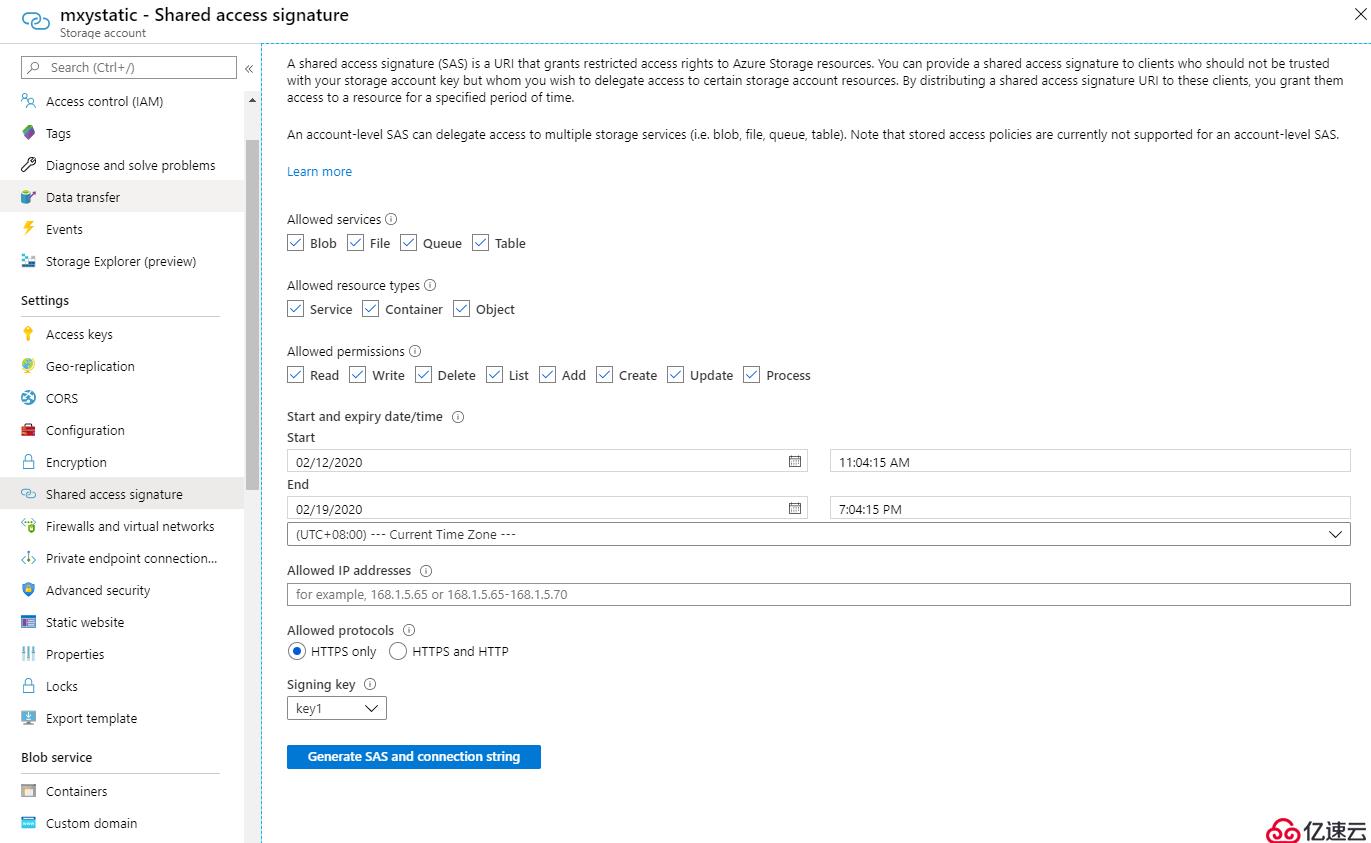Open the Learn more link

point(319,171)
